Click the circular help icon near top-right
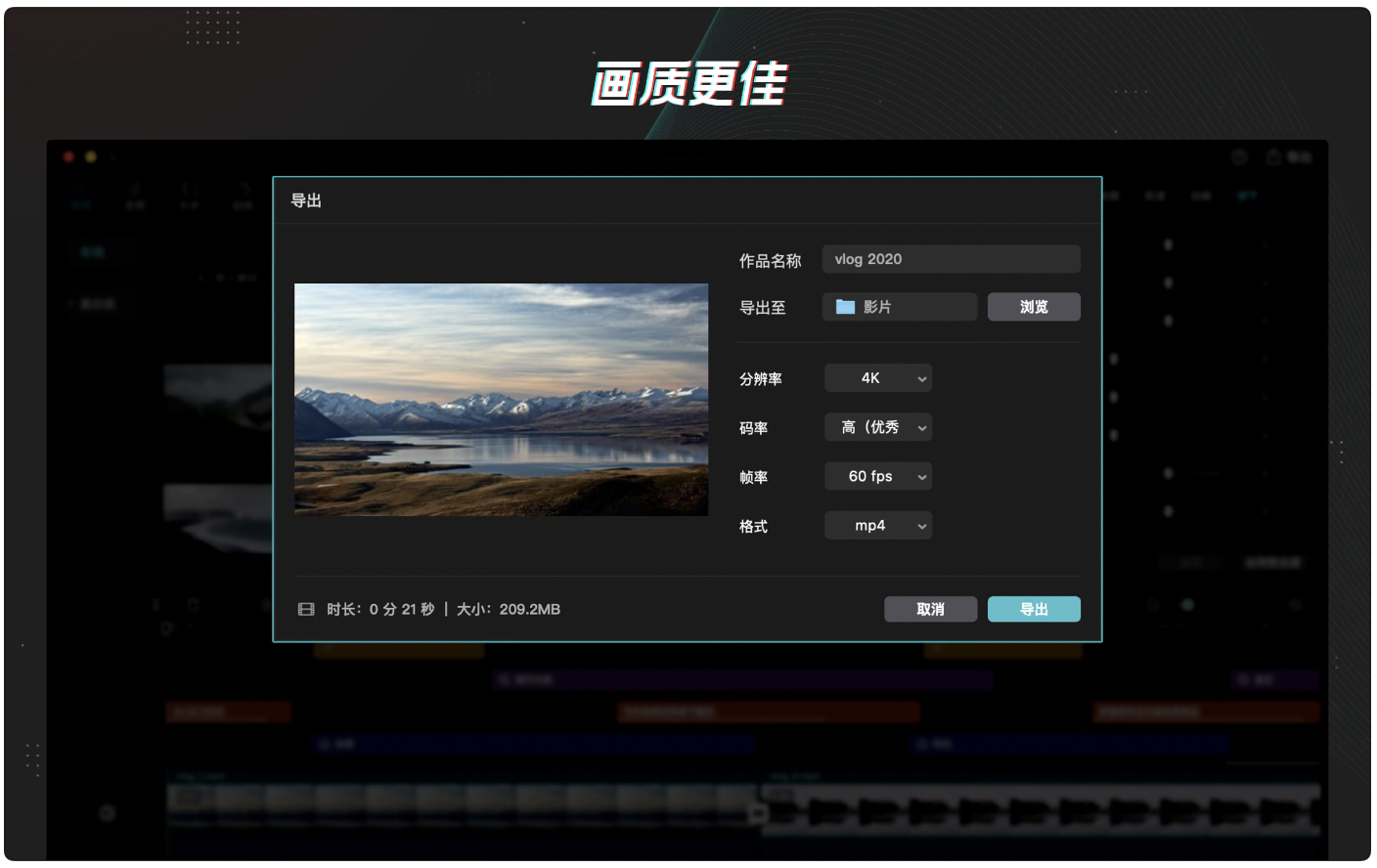This screenshot has width=1377, height=868. [1239, 156]
